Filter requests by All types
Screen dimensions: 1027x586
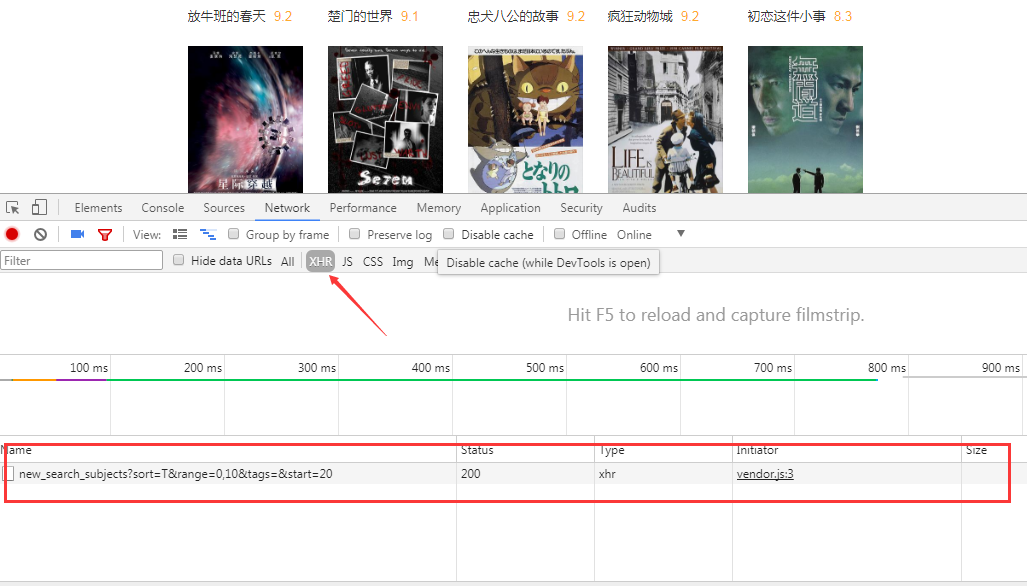click(x=288, y=261)
